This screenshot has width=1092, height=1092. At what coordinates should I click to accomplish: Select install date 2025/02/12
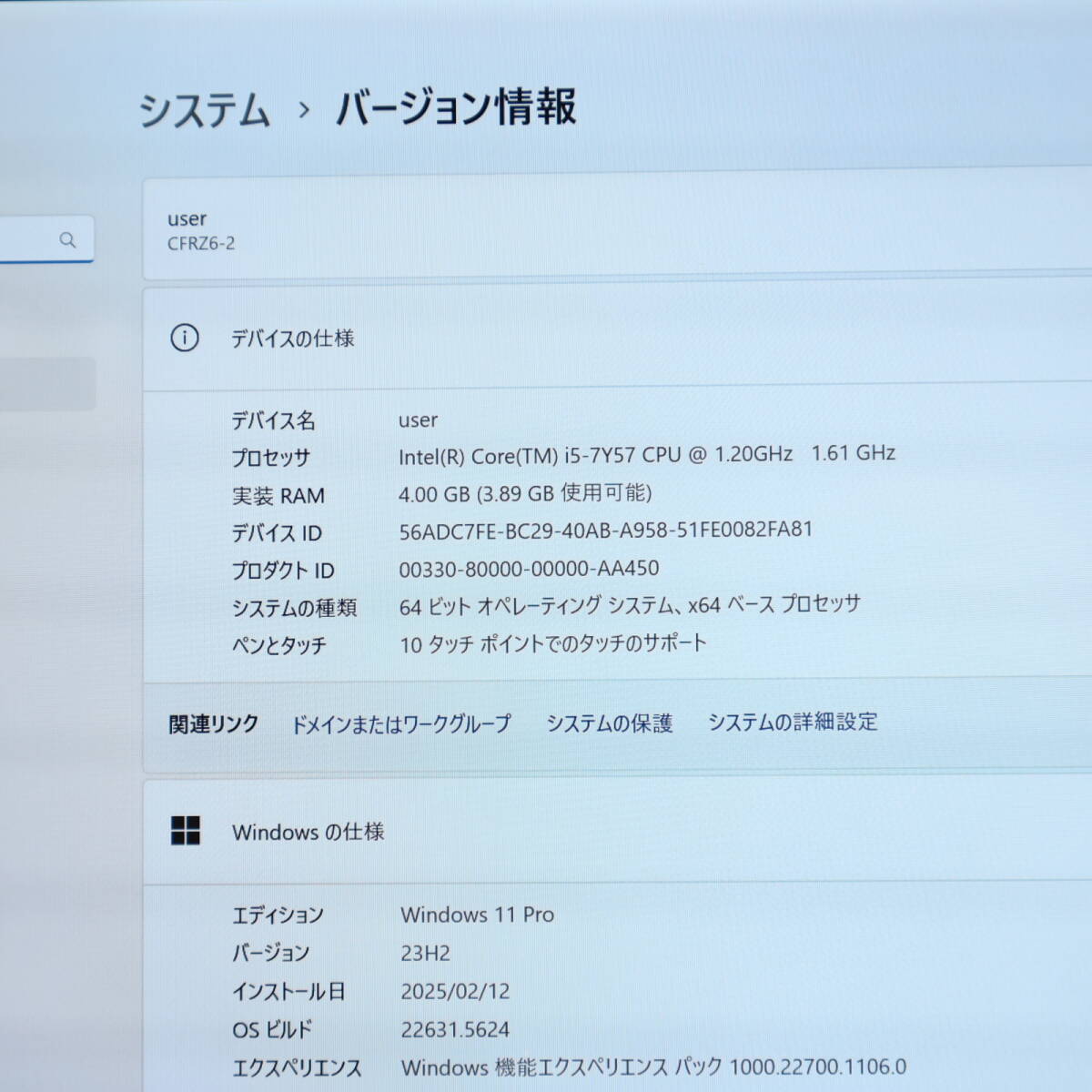click(455, 991)
